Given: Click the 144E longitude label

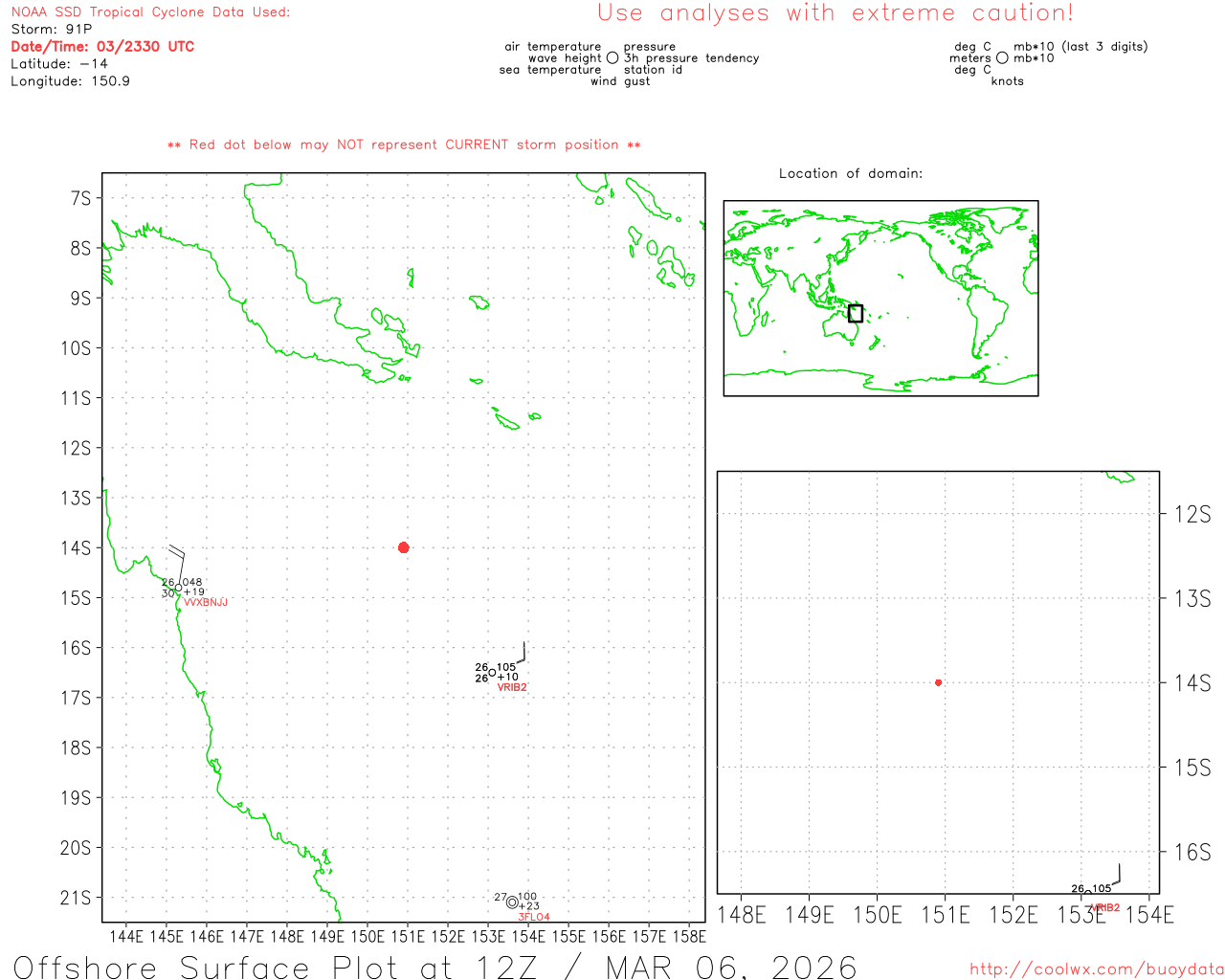Looking at the screenshot, I should 126,936.
